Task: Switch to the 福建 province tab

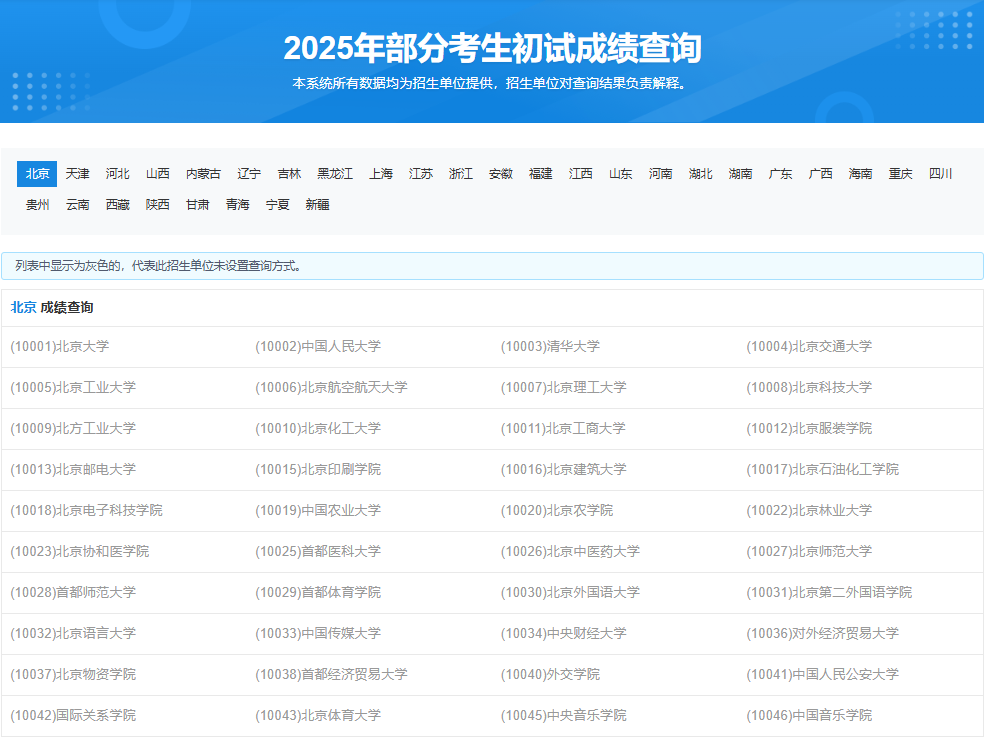Action: click(540, 174)
